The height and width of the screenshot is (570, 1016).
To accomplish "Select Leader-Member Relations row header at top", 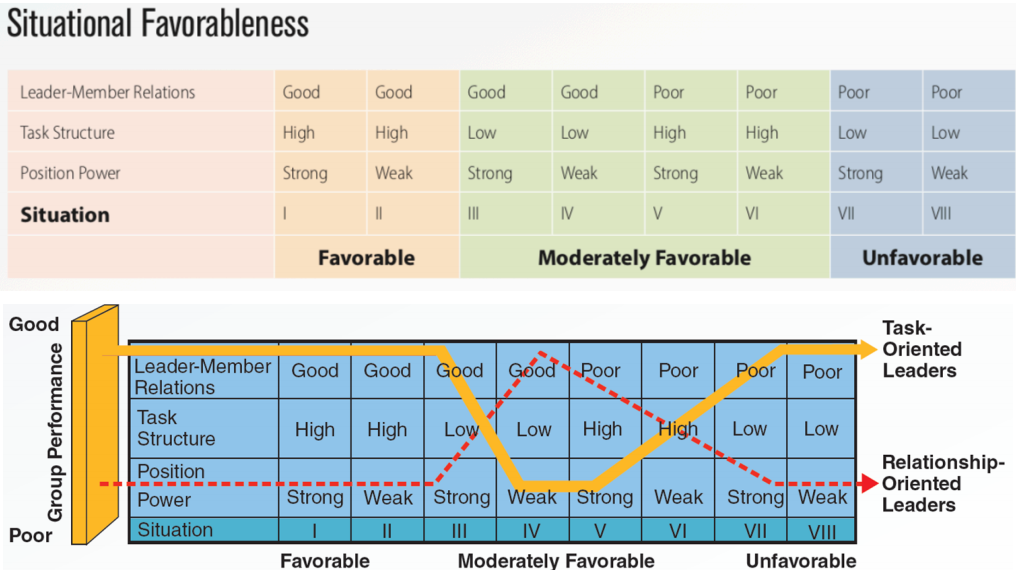I will pos(108,92).
